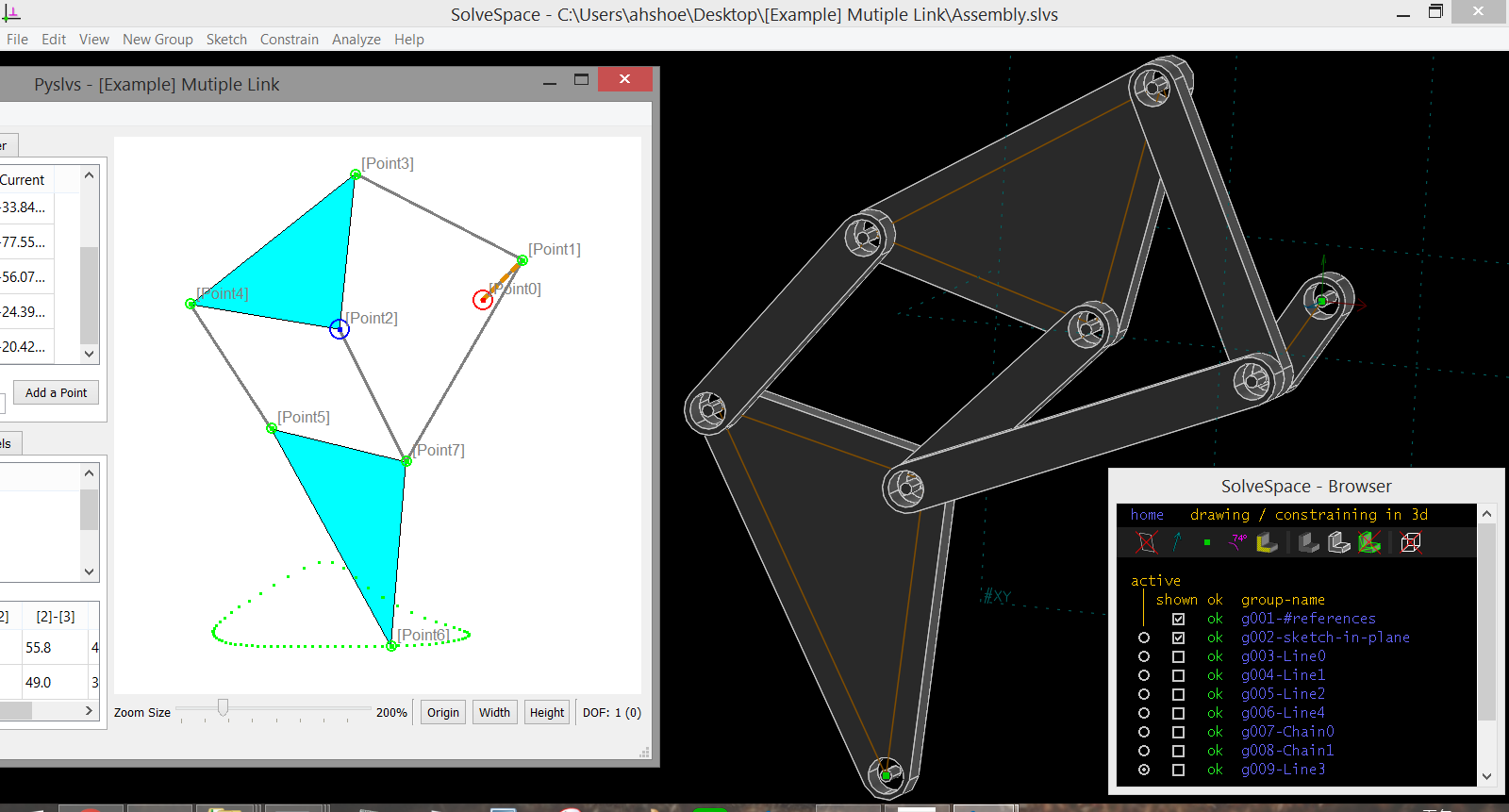This screenshot has height=812, width=1509.
Task: Enable shown checkbox for g008-Chain1
Action: [1179, 751]
